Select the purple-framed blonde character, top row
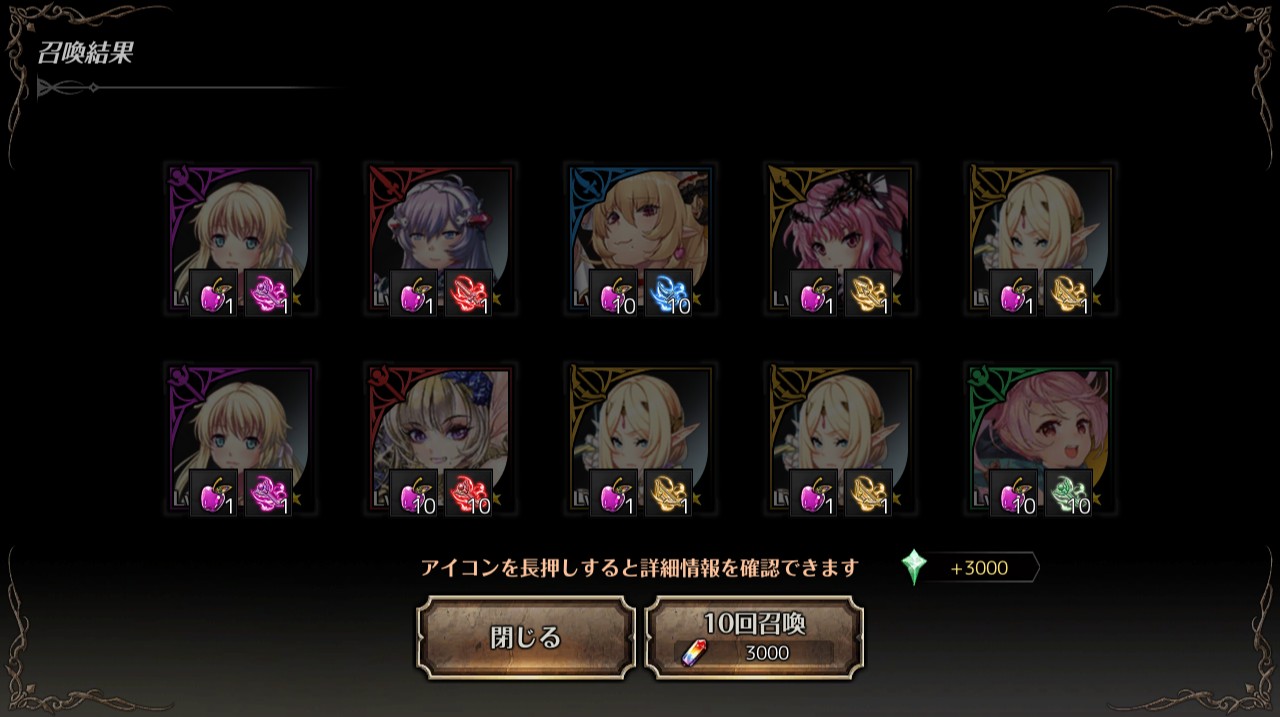Viewport: 1280px width, 717px height. coord(241,239)
